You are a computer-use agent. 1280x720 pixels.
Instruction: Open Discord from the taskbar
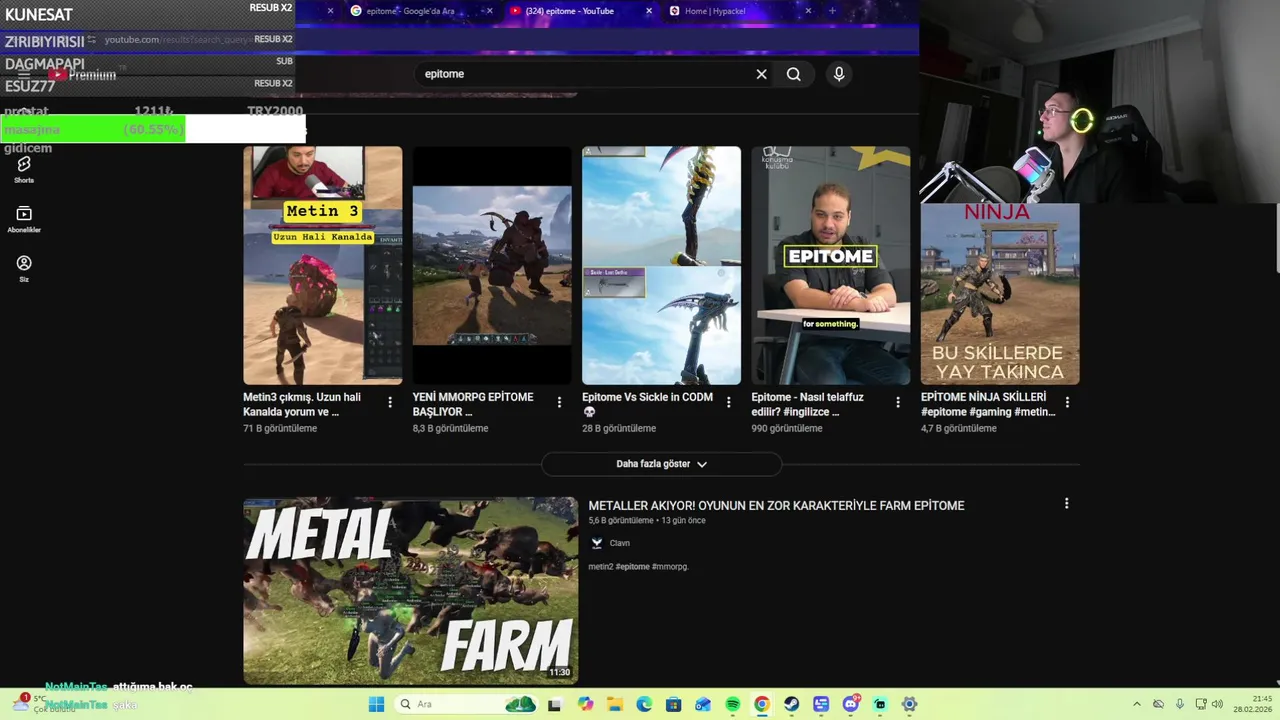(x=851, y=704)
